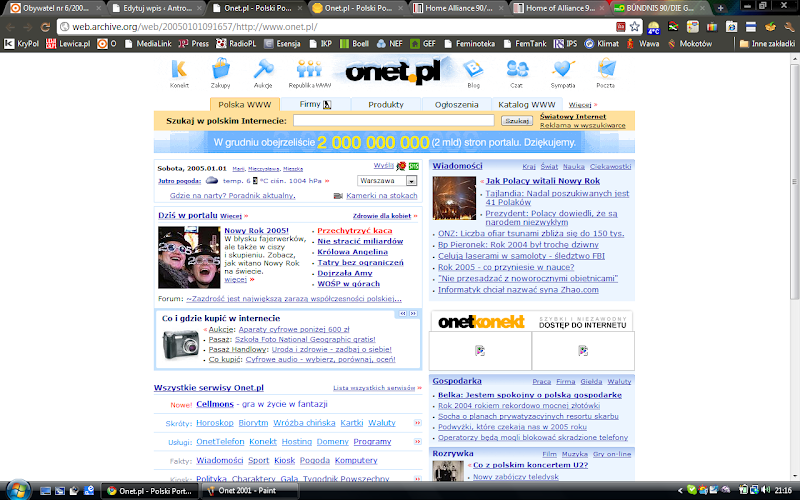Open the digital camera product image
The width and height of the screenshot is (800, 500).
click(x=181, y=344)
